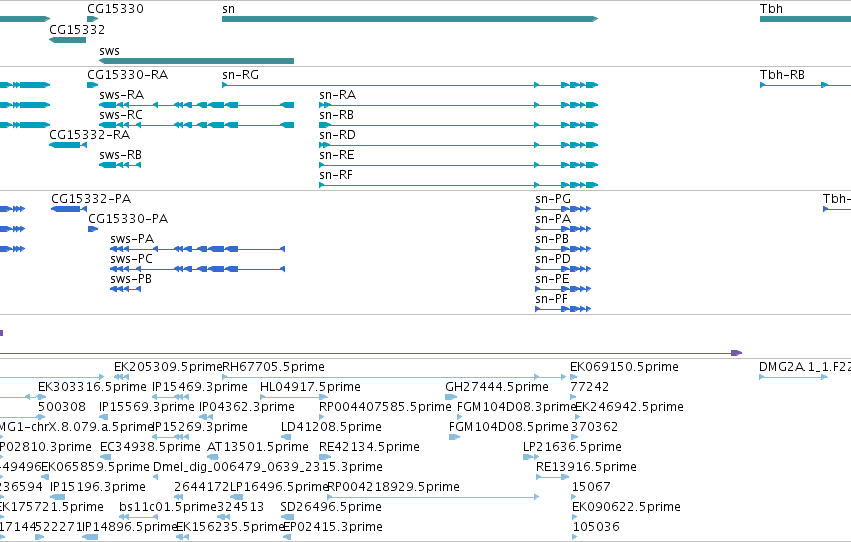Click EST IP15196.3prime
Image resolution: width=851 pixels, height=542 pixels.
pos(58,498)
